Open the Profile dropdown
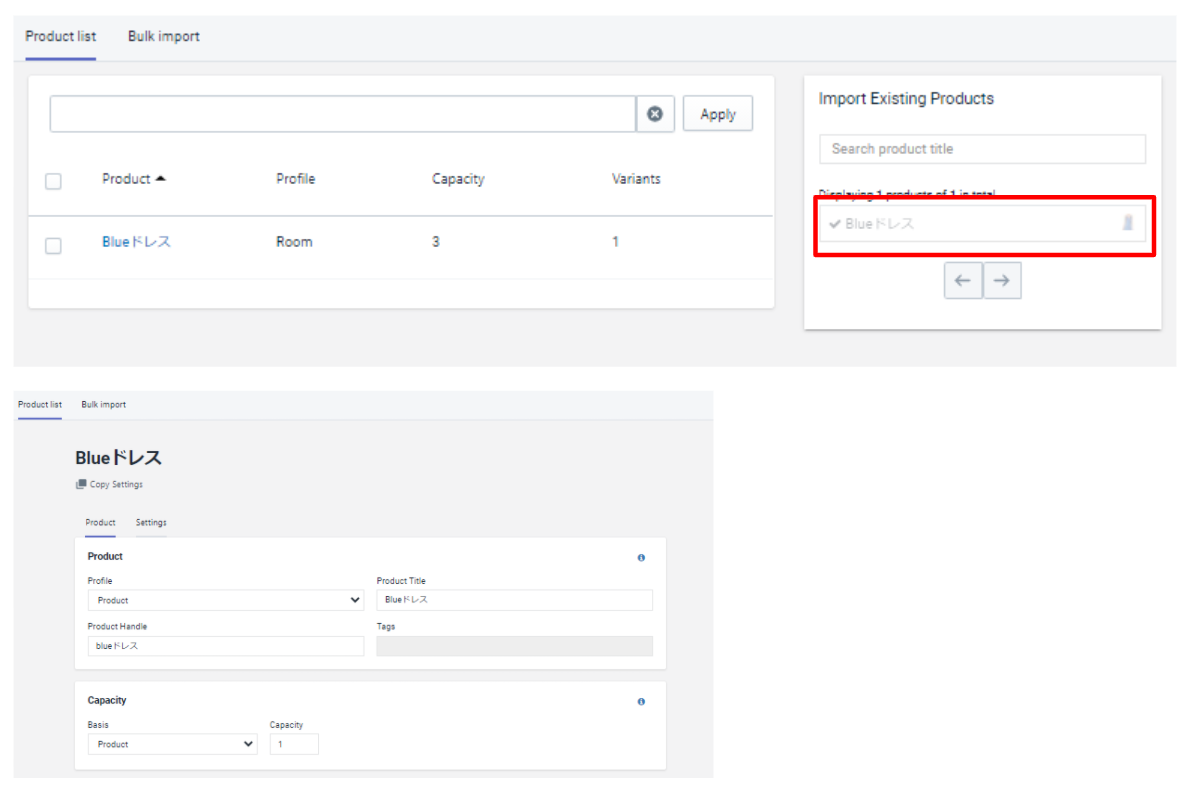This screenshot has width=1194, height=788. (x=225, y=600)
